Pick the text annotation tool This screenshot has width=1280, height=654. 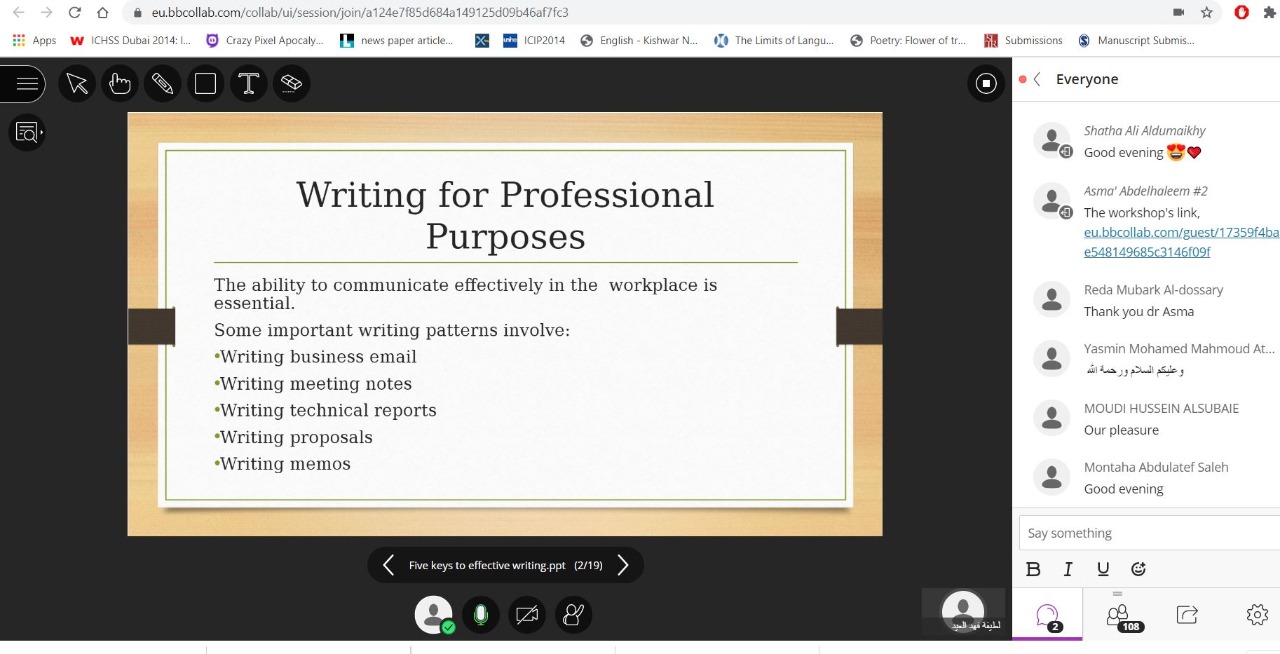point(248,84)
